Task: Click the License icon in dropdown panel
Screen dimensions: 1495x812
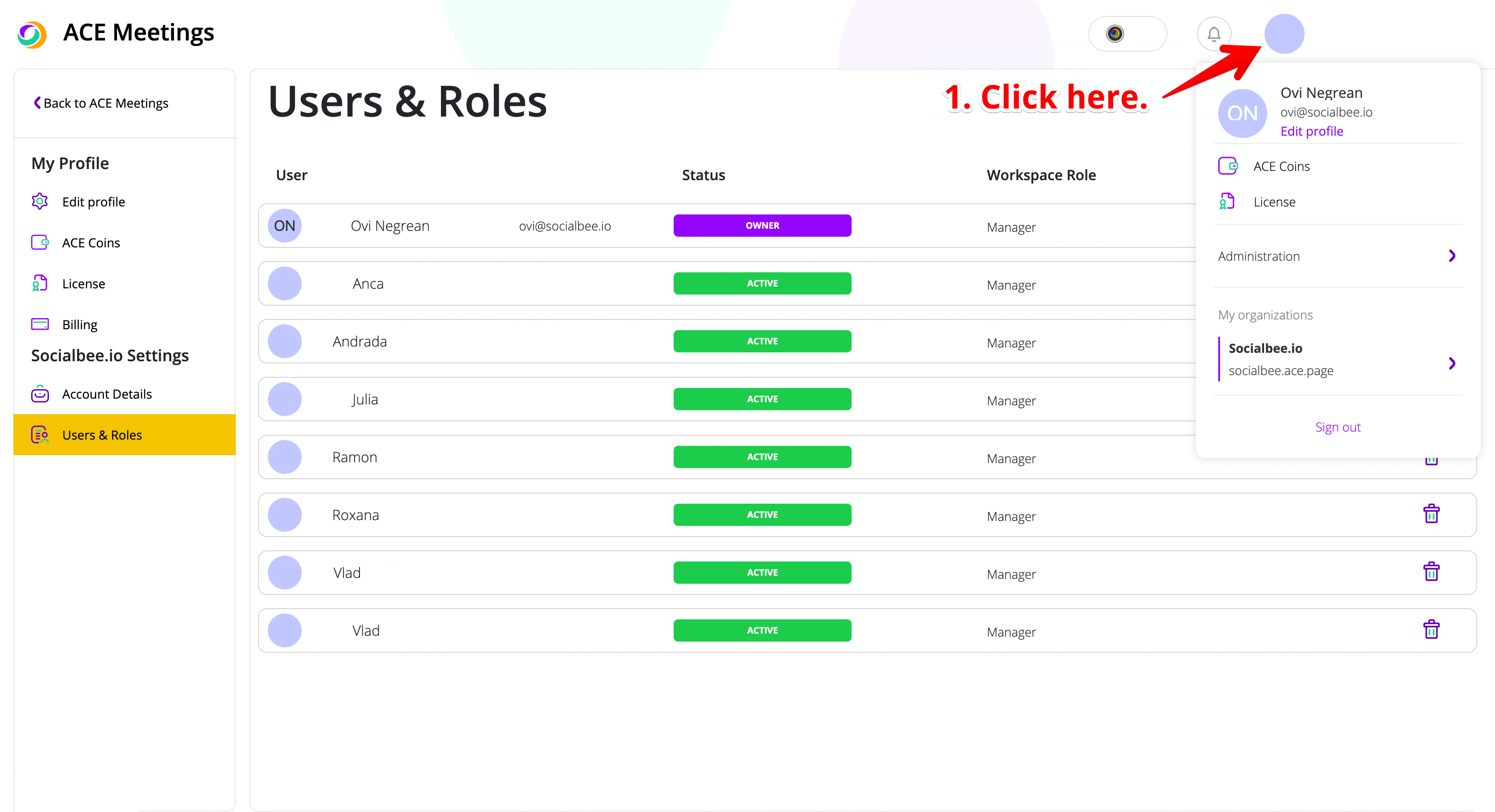Action: [x=1227, y=202]
